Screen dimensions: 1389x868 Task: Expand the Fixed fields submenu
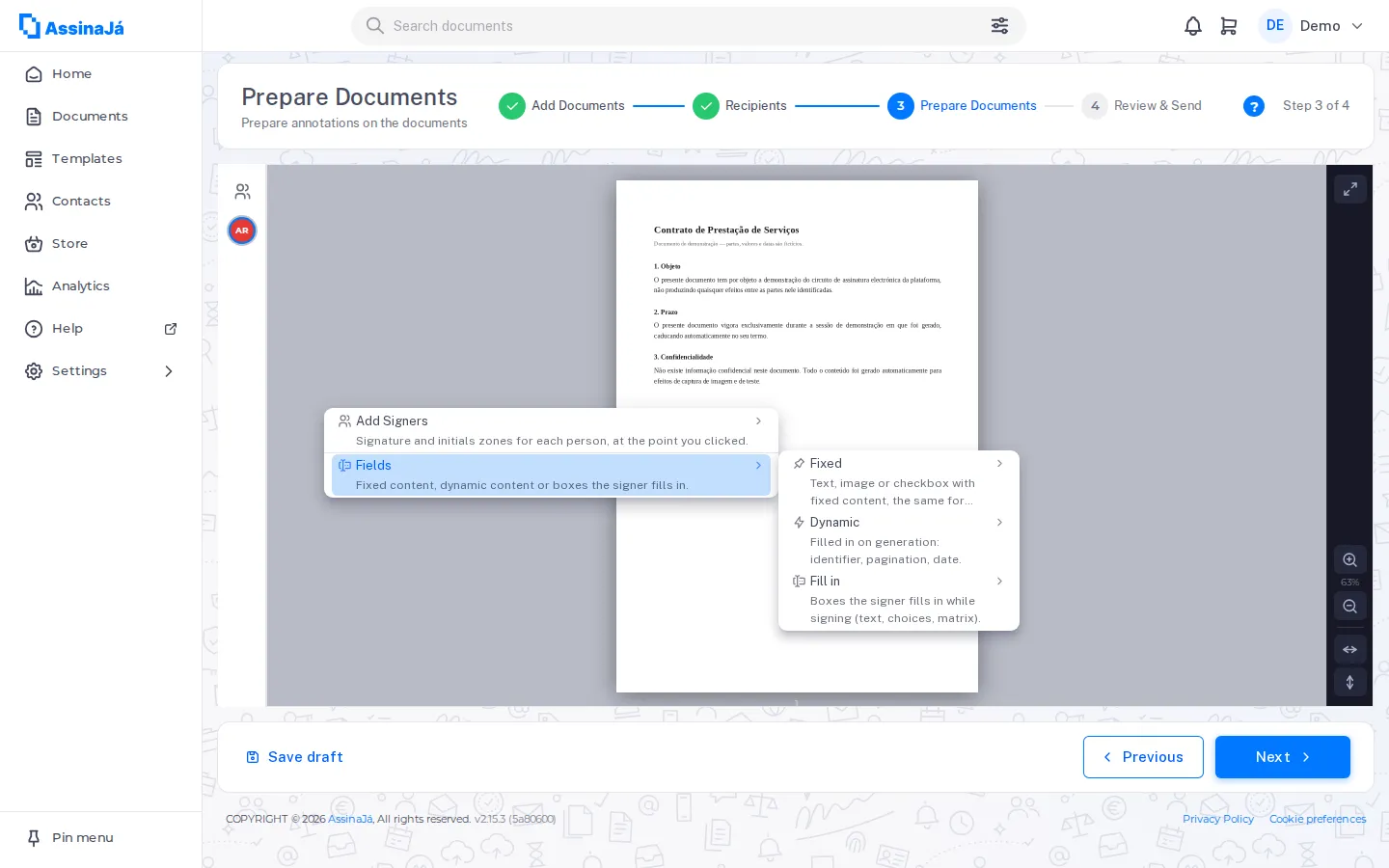(x=898, y=481)
